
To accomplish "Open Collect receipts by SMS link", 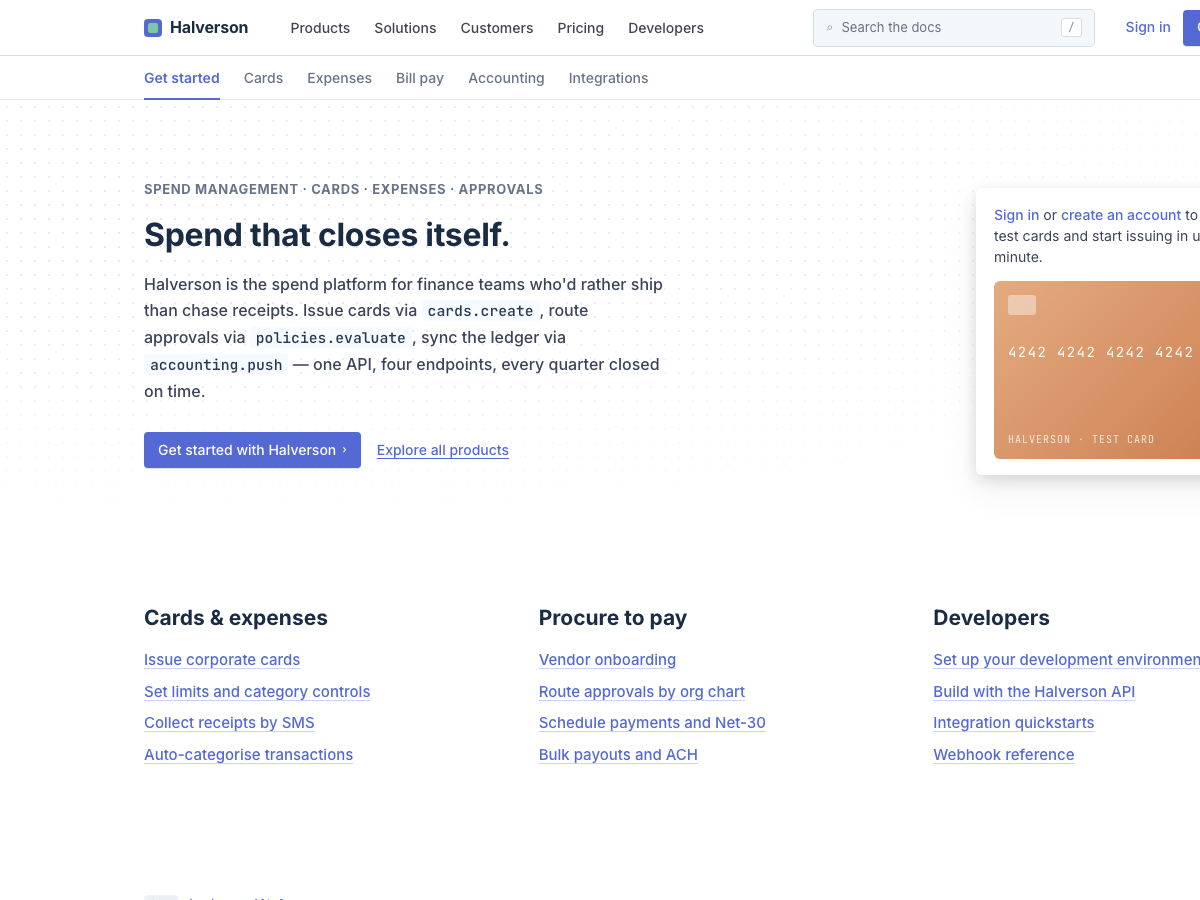I will click(x=229, y=723).
